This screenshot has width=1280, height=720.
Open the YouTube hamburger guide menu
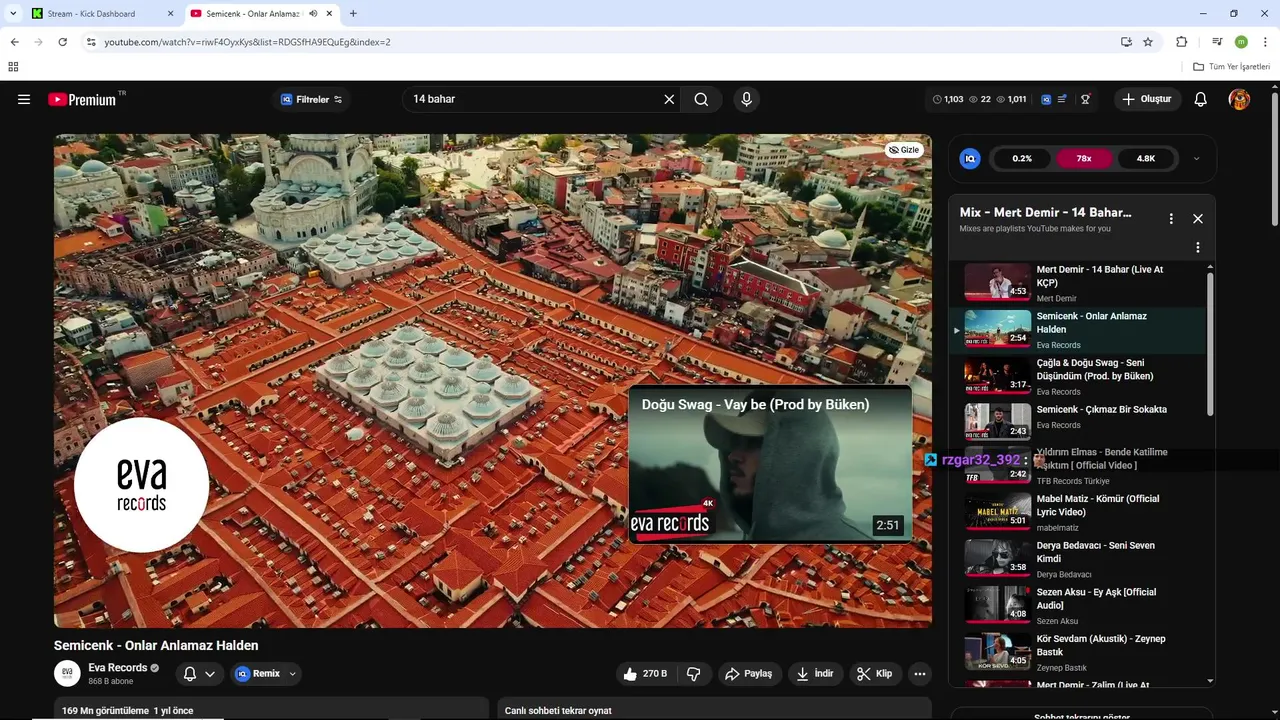click(x=24, y=99)
